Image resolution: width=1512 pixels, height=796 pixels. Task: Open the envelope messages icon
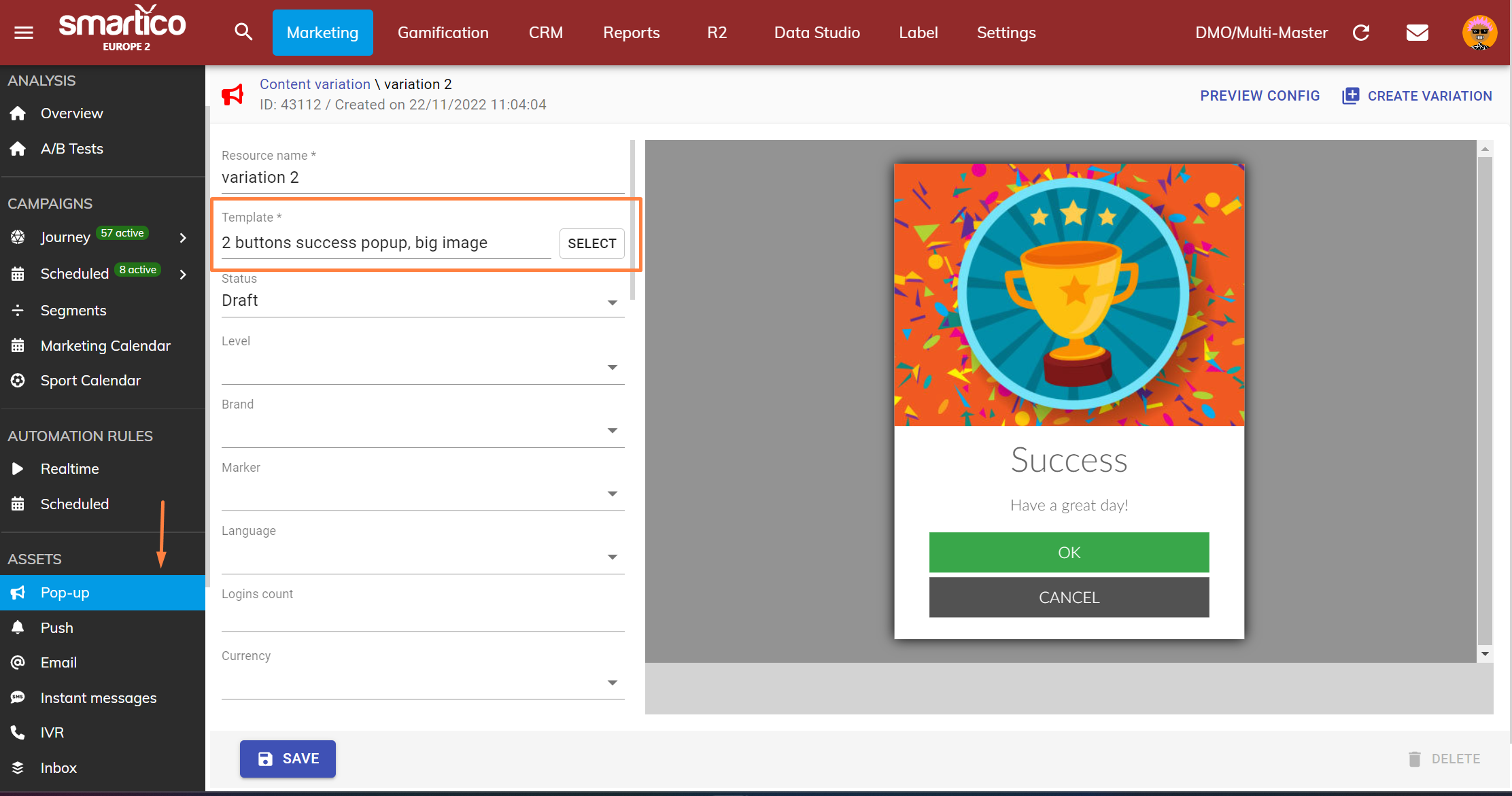pyautogui.click(x=1417, y=33)
